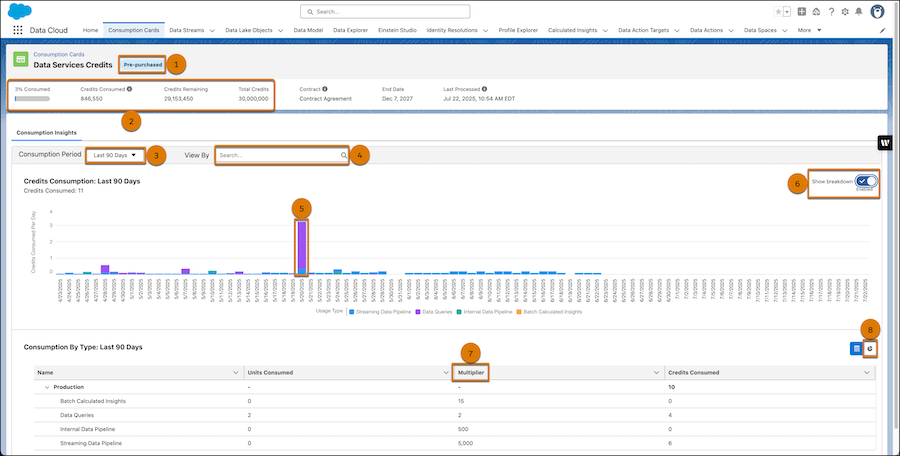Open the Data Model tab

pos(308,30)
